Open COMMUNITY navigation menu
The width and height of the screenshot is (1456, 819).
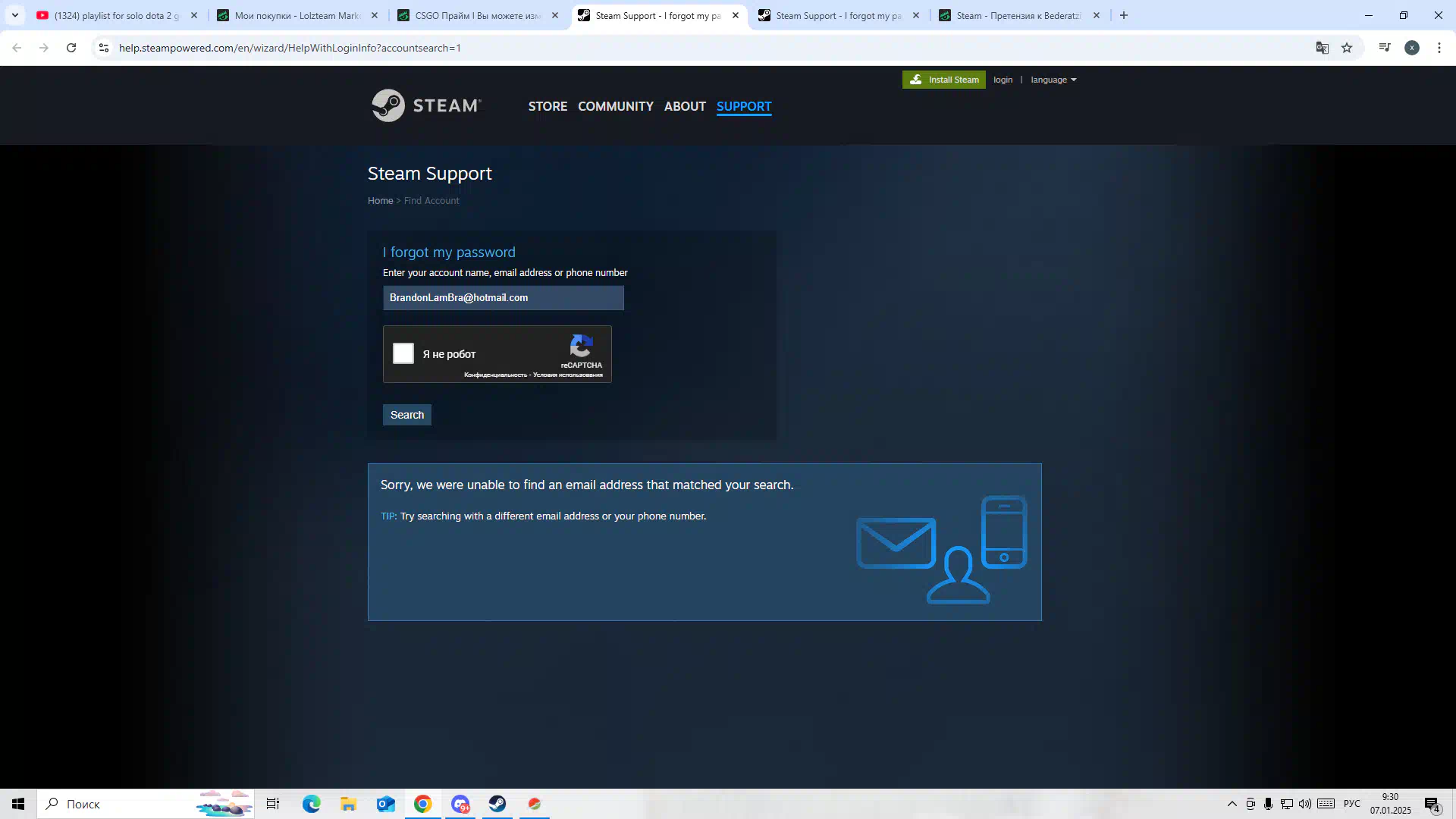click(615, 106)
